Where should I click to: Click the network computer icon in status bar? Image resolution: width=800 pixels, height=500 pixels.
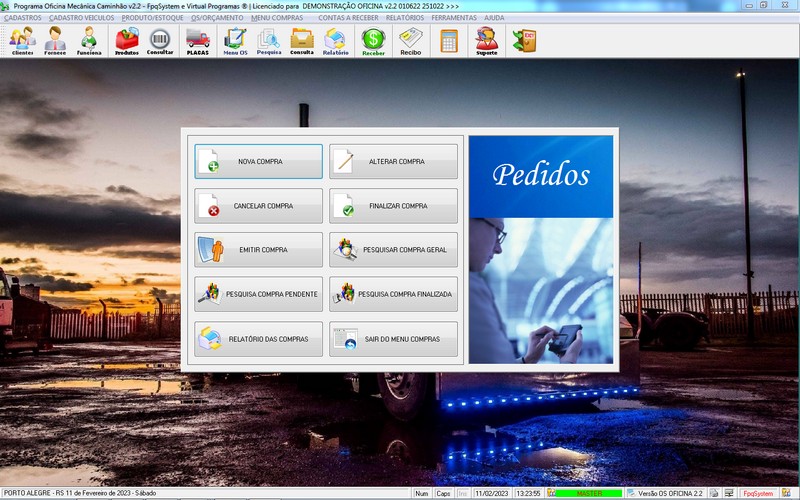729,493
